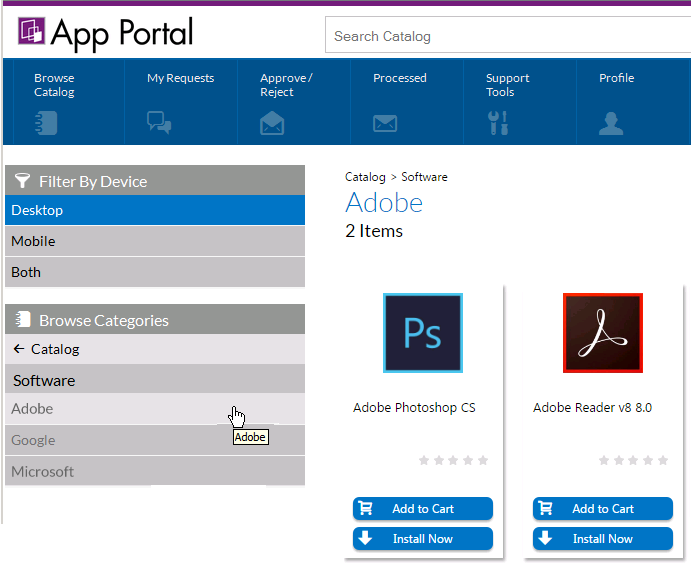Screen dimensions: 691x574
Task: Click the cart icon on Photoshop's Add to Cart
Action: 365,508
